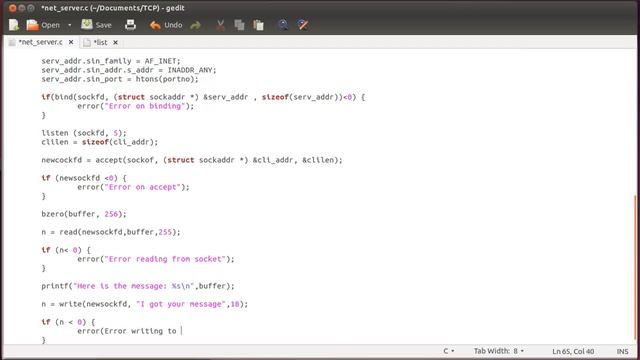640x360 pixels.
Task: Click the string "Error on binding"
Action: [x=145, y=106]
